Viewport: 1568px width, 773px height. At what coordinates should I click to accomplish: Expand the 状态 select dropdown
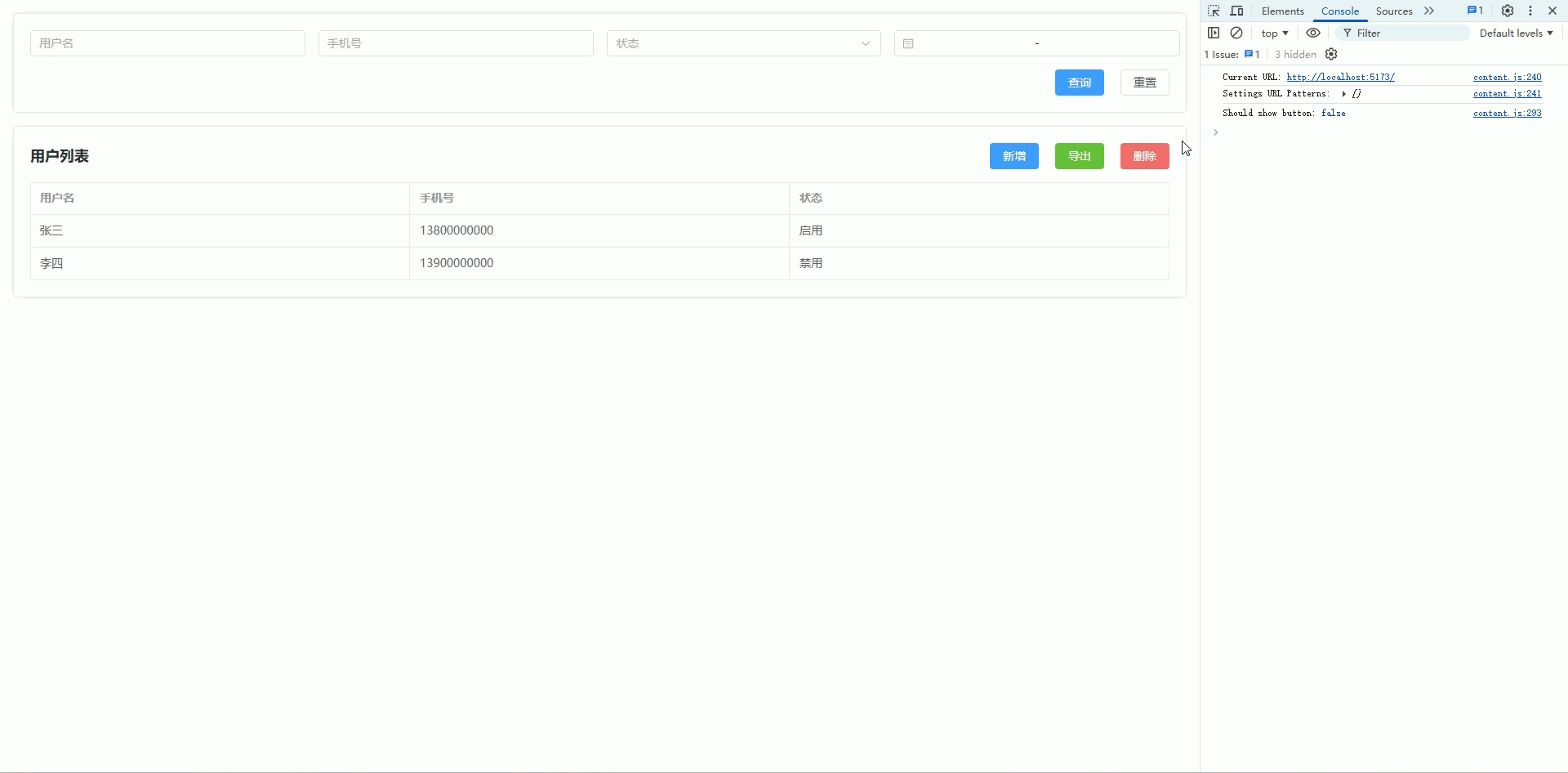(x=743, y=43)
